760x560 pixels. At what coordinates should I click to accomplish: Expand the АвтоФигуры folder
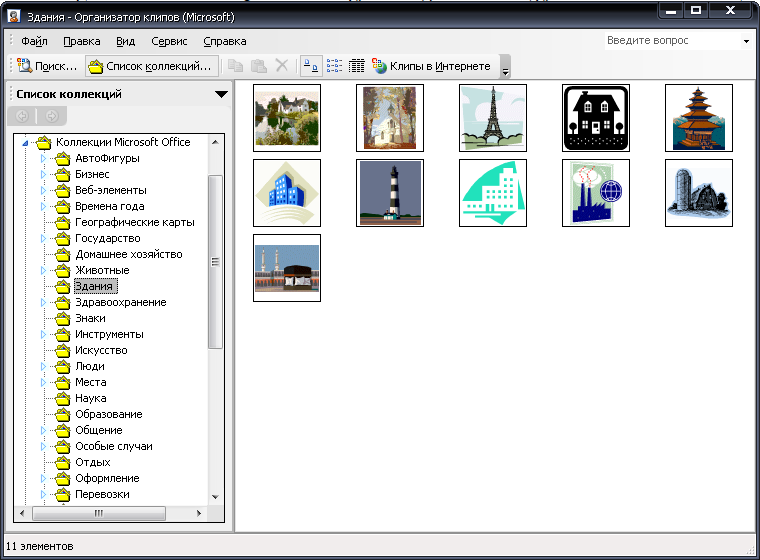click(43, 159)
